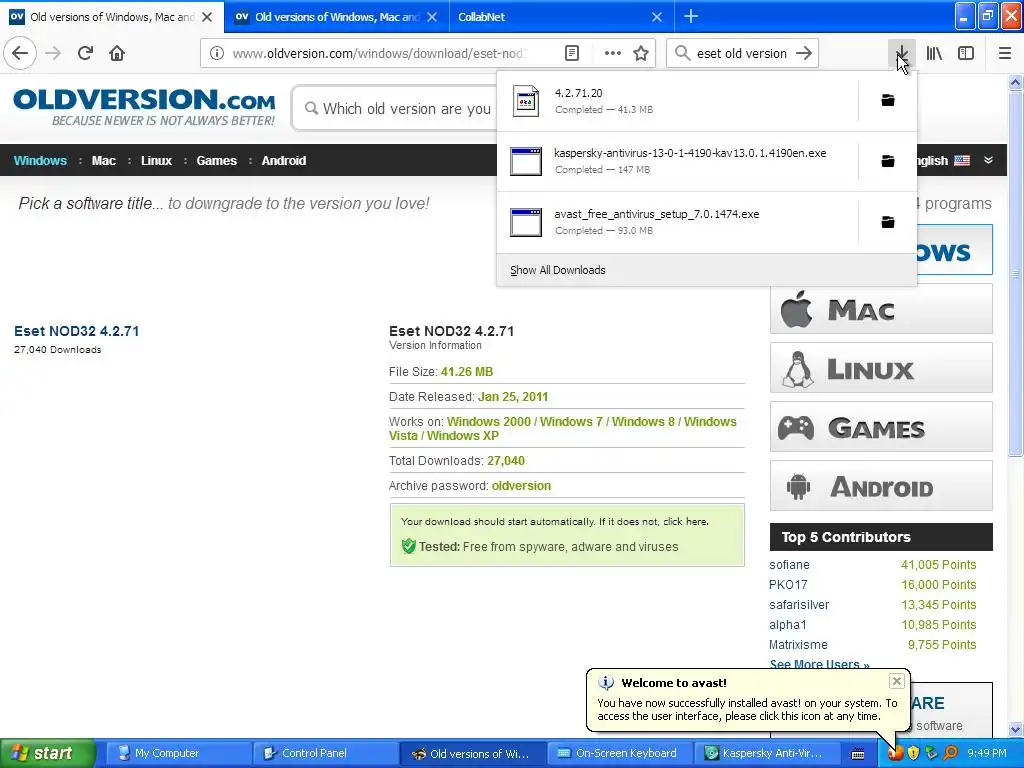Click the yellow security shield tray icon
Screen dimensions: 1024x768
point(914,754)
